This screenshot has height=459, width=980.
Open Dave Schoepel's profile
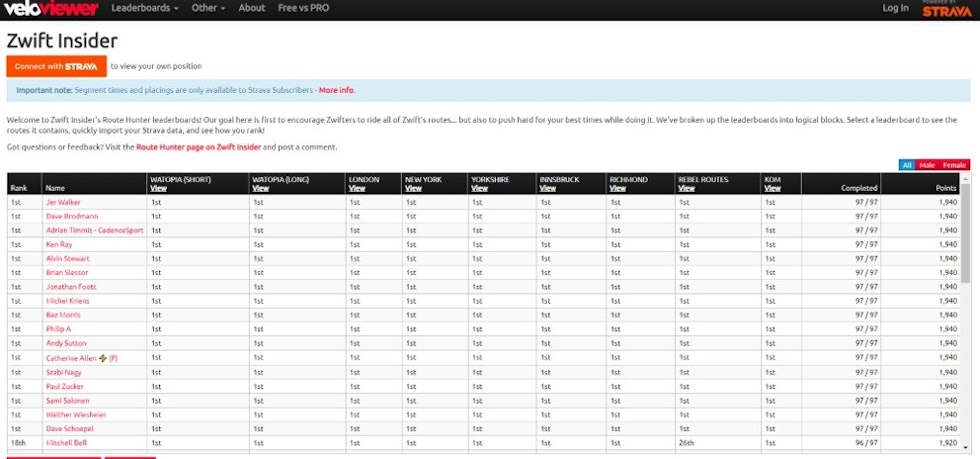click(69, 429)
